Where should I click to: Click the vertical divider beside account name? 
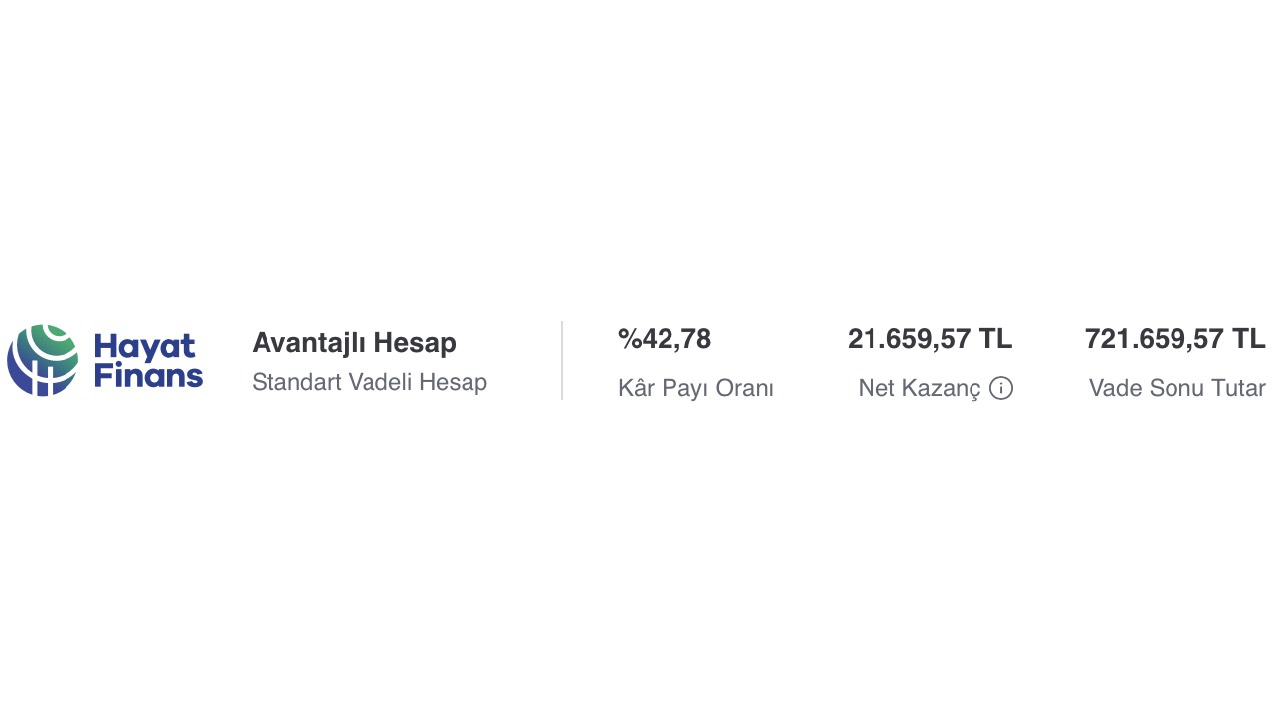coord(562,360)
